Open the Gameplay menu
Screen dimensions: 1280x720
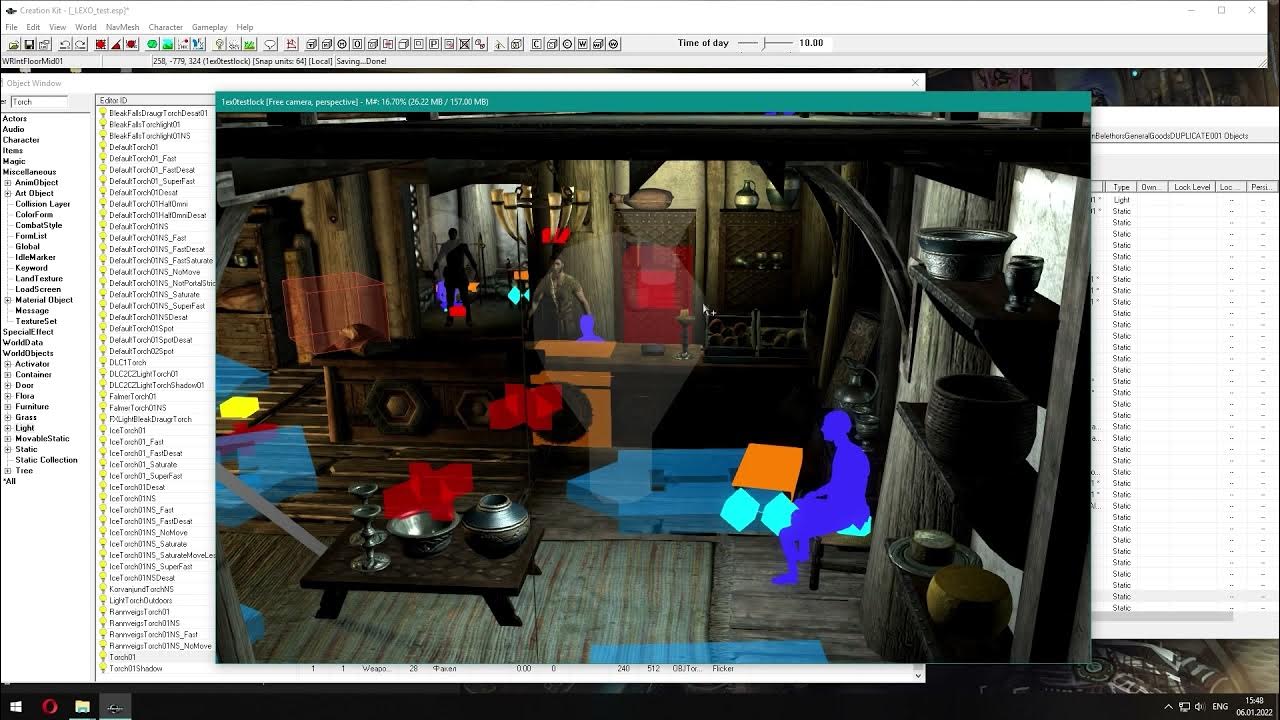tap(210, 27)
